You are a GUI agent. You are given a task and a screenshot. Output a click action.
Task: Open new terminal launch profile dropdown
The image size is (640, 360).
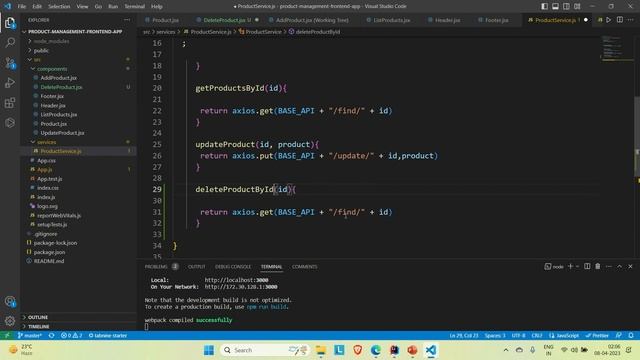(x=577, y=266)
